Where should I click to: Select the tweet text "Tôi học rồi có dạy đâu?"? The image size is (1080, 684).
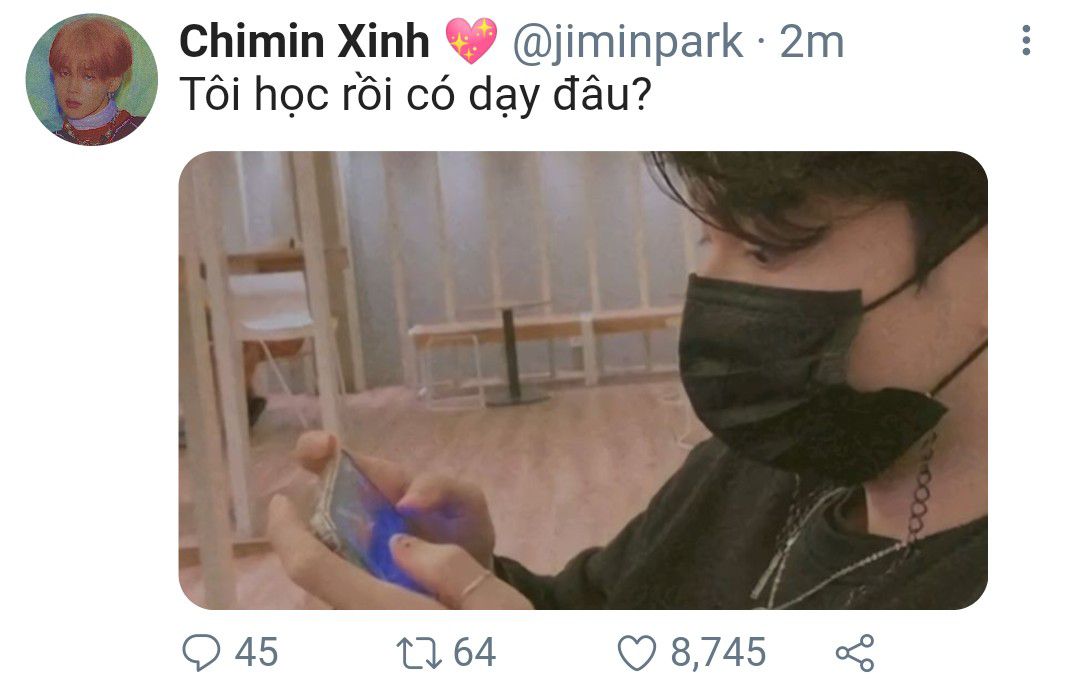tap(415, 94)
